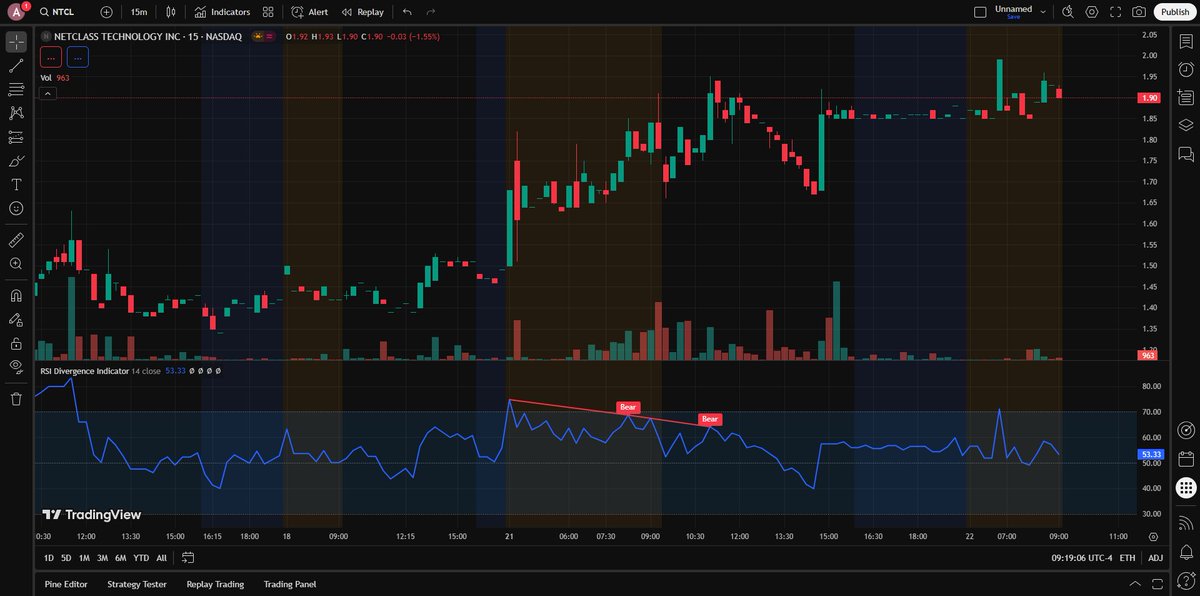Image resolution: width=1200 pixels, height=596 pixels.
Task: Toggle lock all drawings
Action: (16, 343)
